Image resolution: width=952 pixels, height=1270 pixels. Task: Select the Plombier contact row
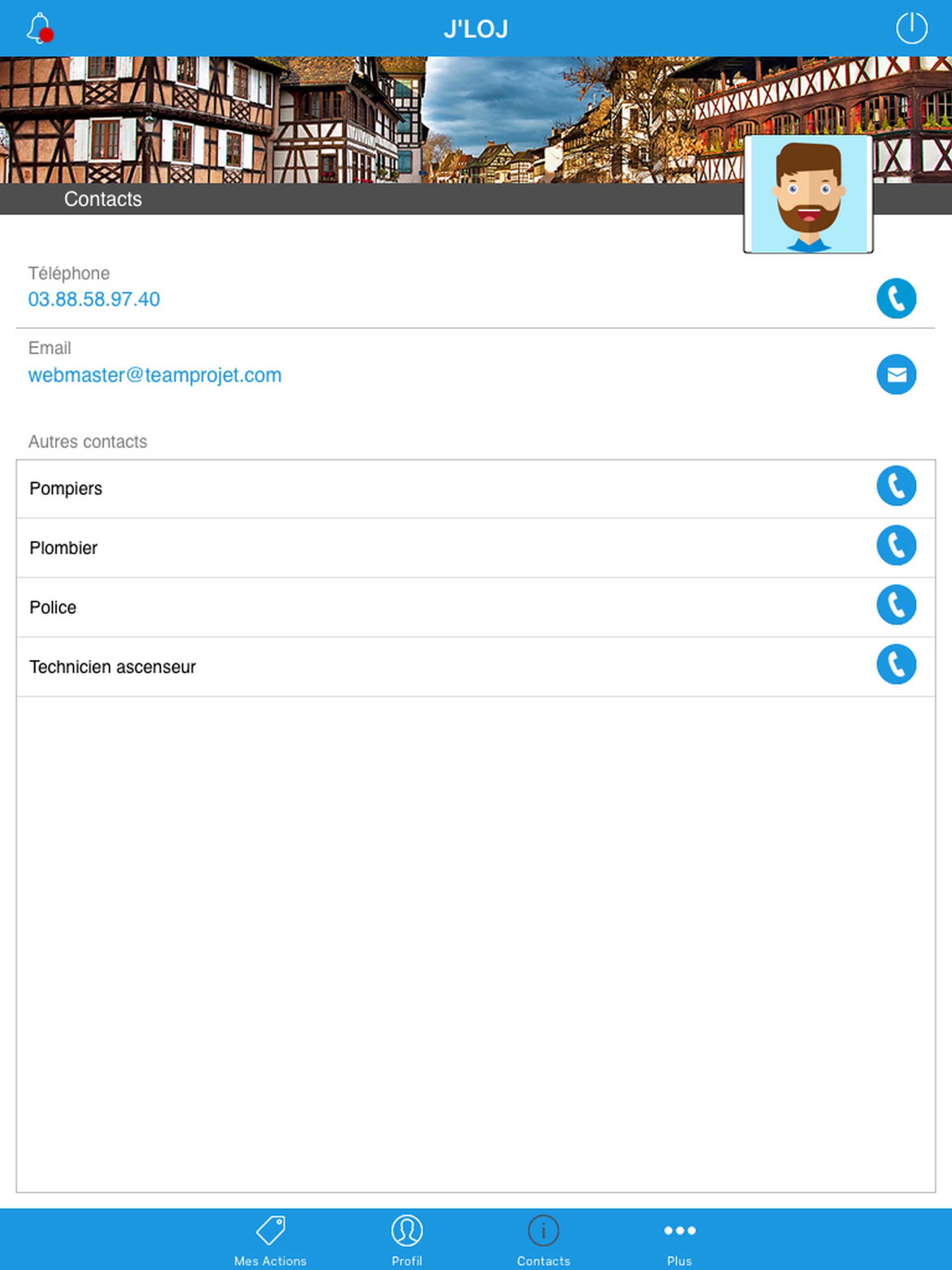(x=476, y=548)
